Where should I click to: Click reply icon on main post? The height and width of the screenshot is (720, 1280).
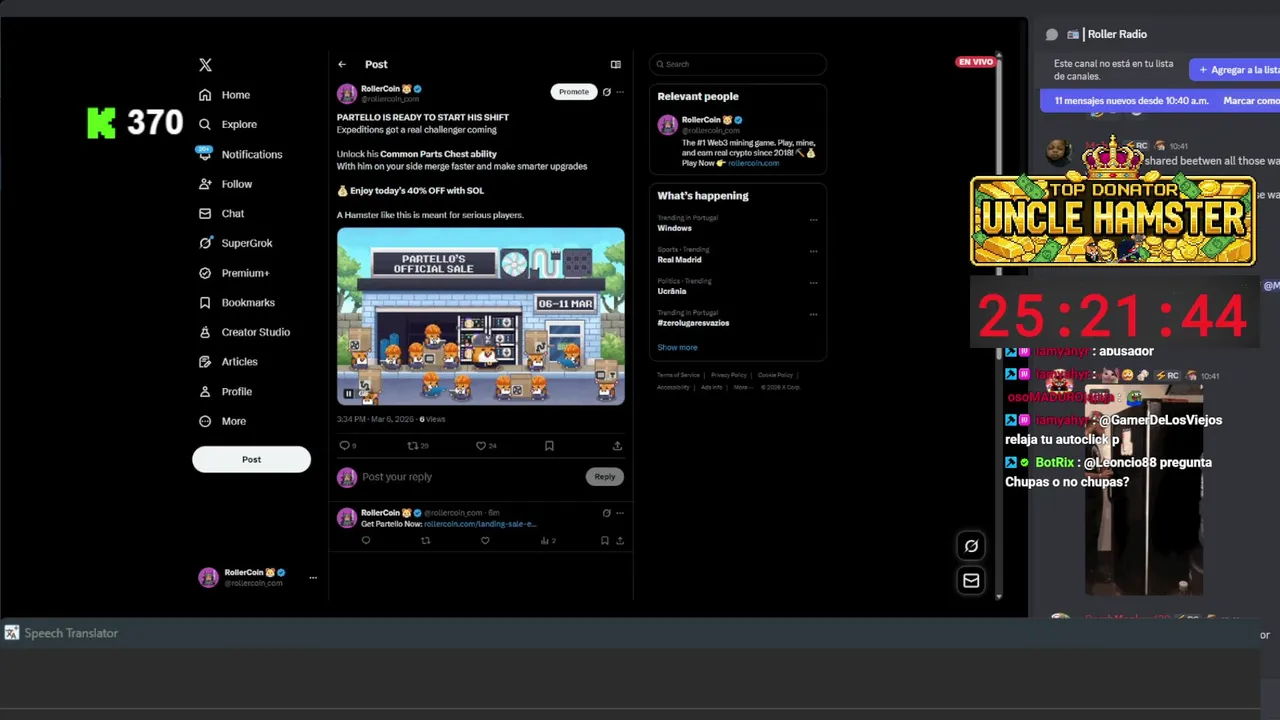tap(345, 446)
